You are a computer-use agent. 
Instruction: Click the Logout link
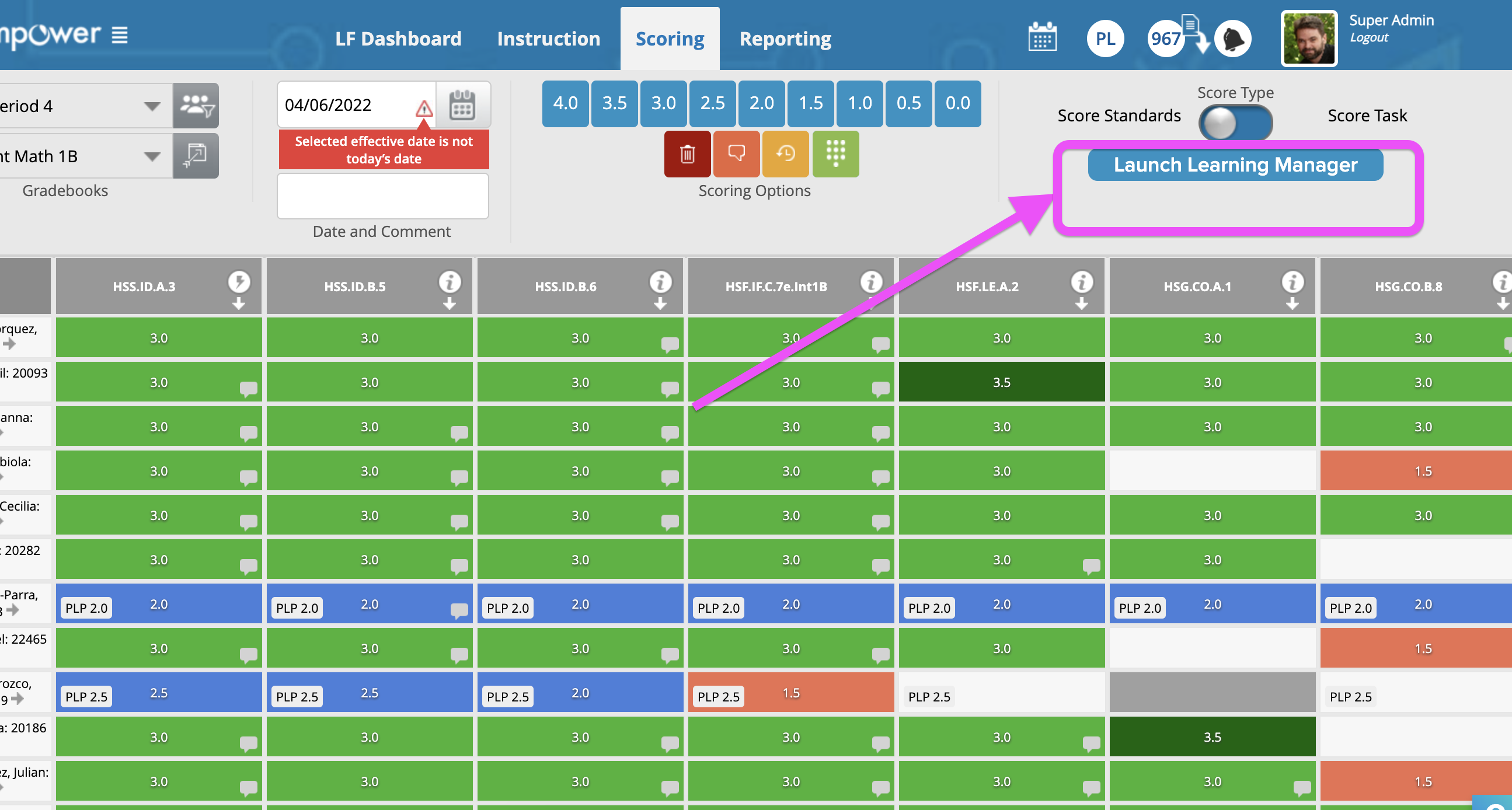point(1368,37)
